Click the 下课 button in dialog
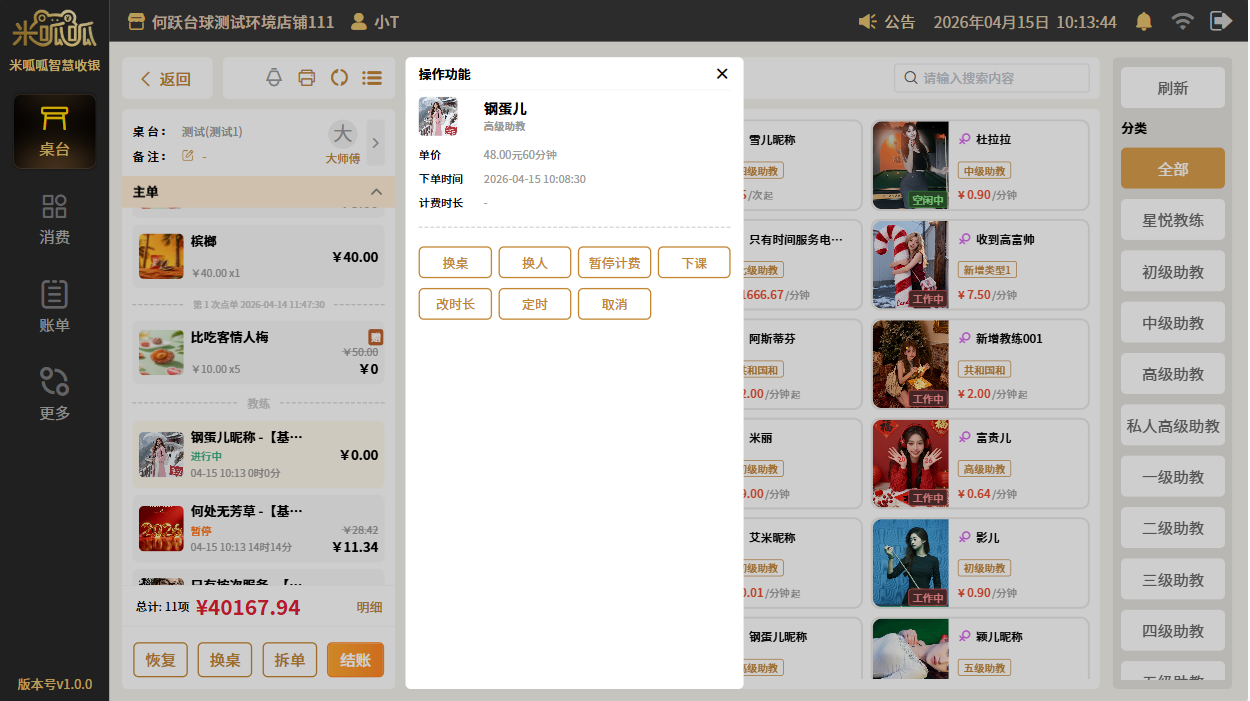Viewport: 1250px width, 701px height. point(694,263)
